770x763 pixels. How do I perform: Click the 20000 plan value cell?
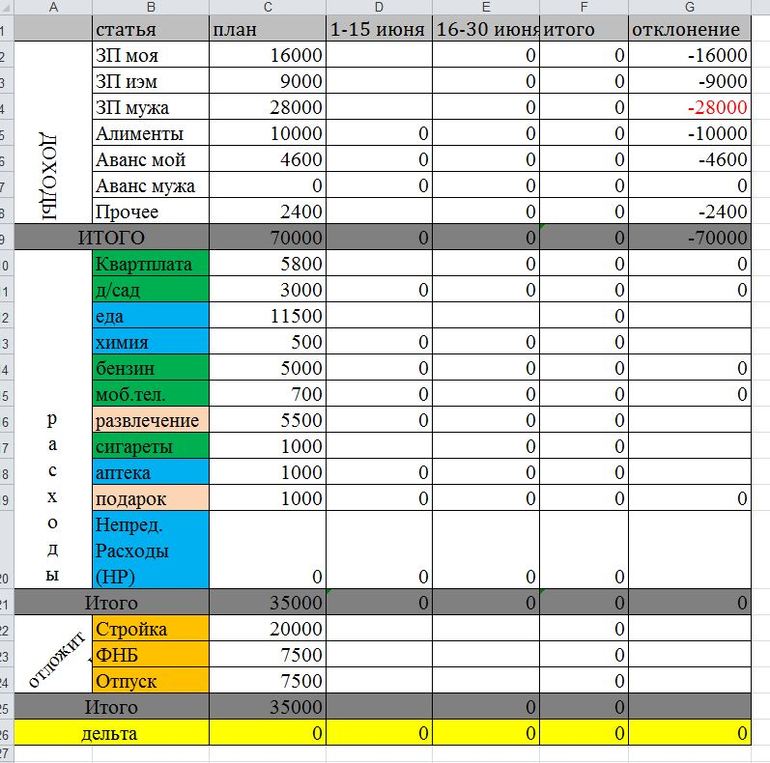coord(268,629)
